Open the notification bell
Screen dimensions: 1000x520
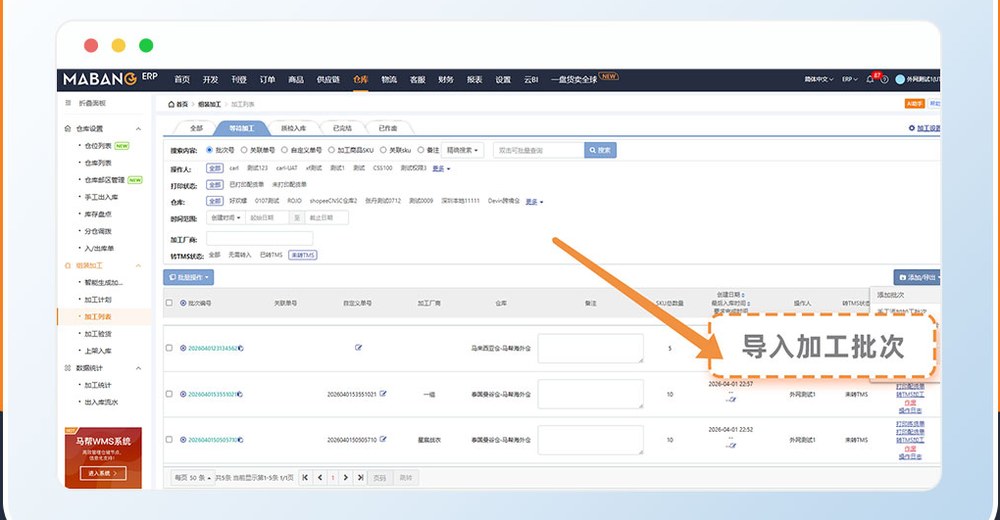click(x=870, y=79)
